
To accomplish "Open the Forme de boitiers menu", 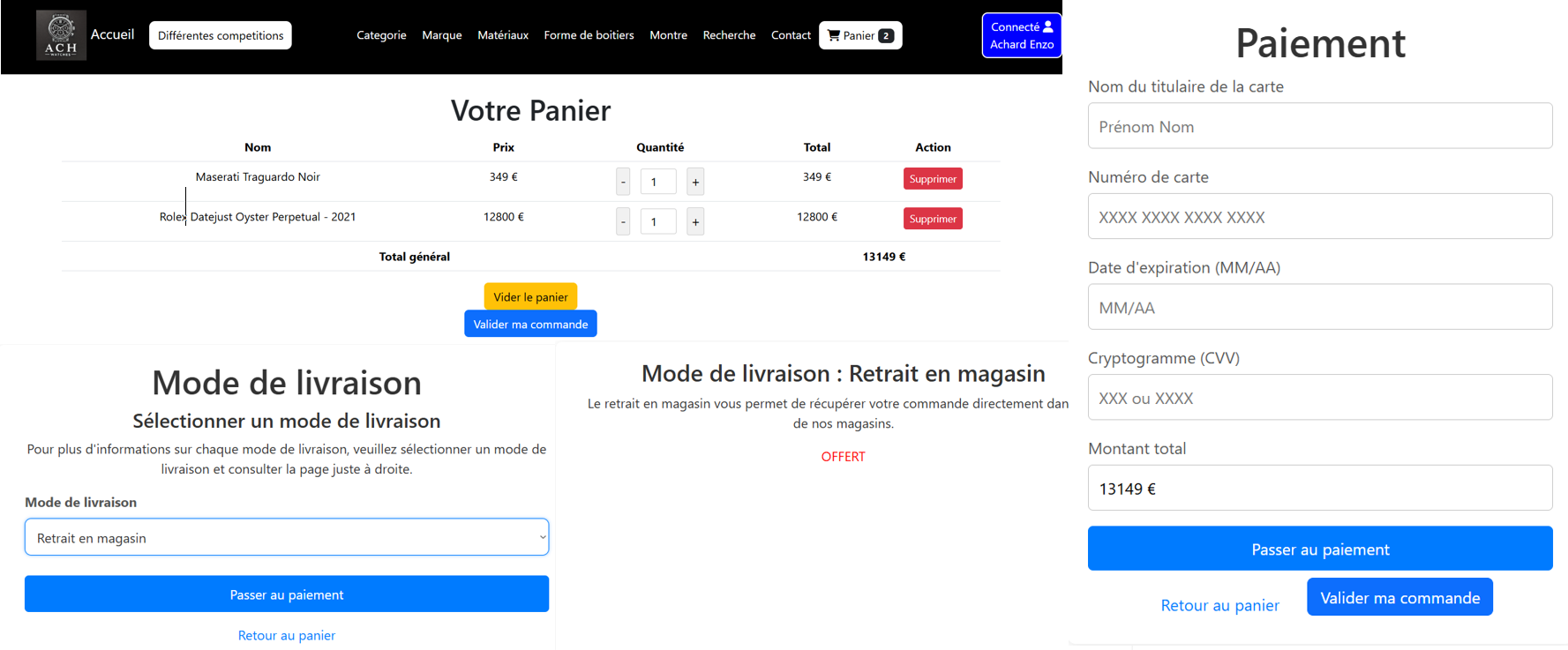I will pos(589,35).
